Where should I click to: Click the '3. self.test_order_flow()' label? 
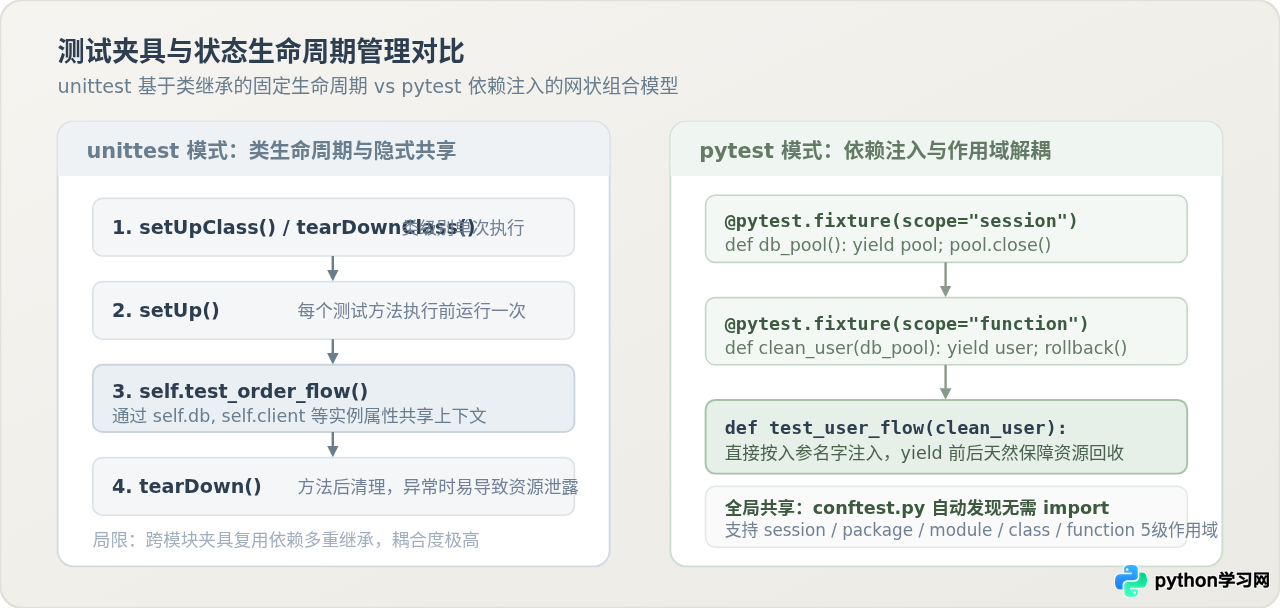pyautogui.click(x=240, y=391)
